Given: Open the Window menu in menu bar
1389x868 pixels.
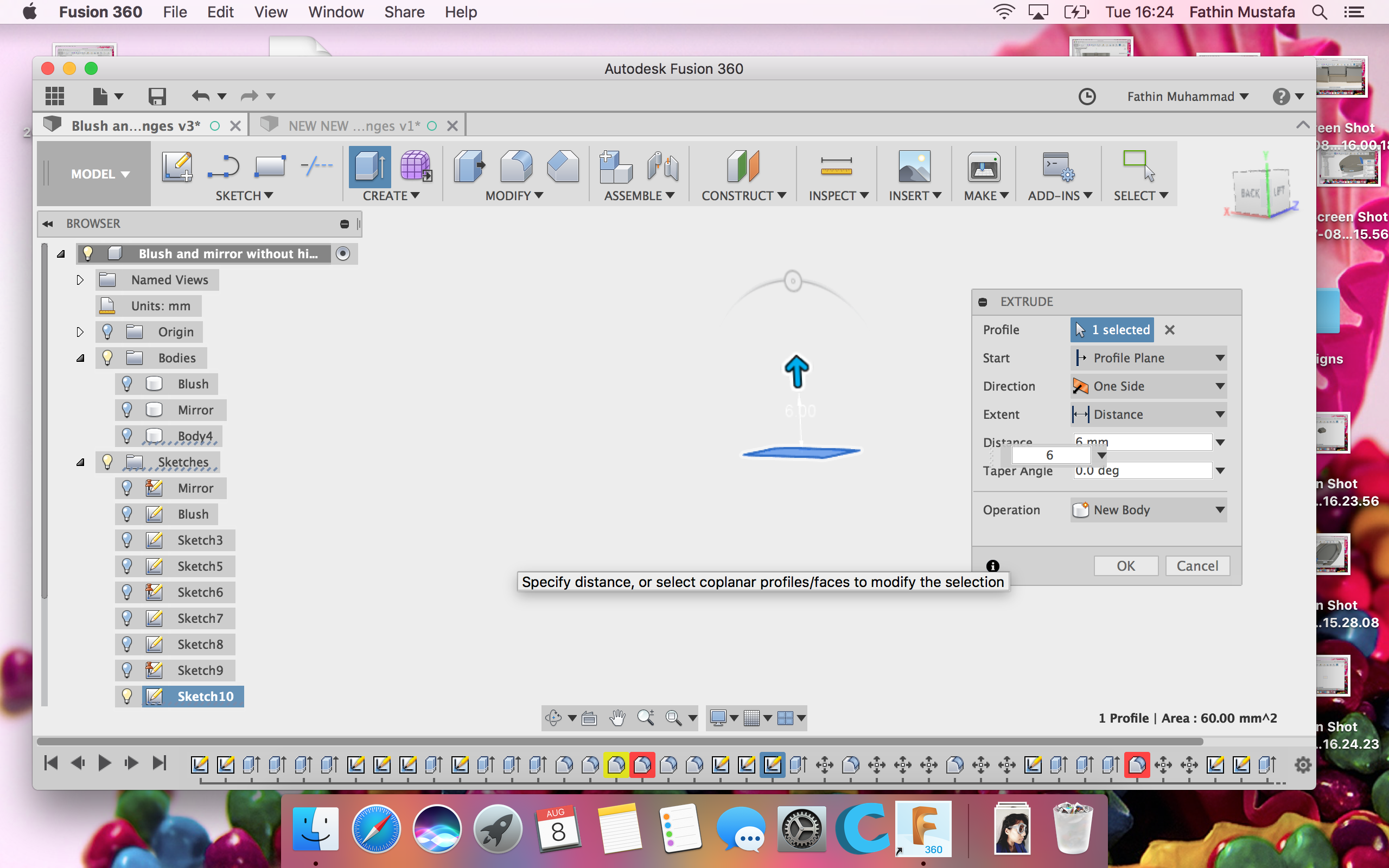Looking at the screenshot, I should (335, 12).
